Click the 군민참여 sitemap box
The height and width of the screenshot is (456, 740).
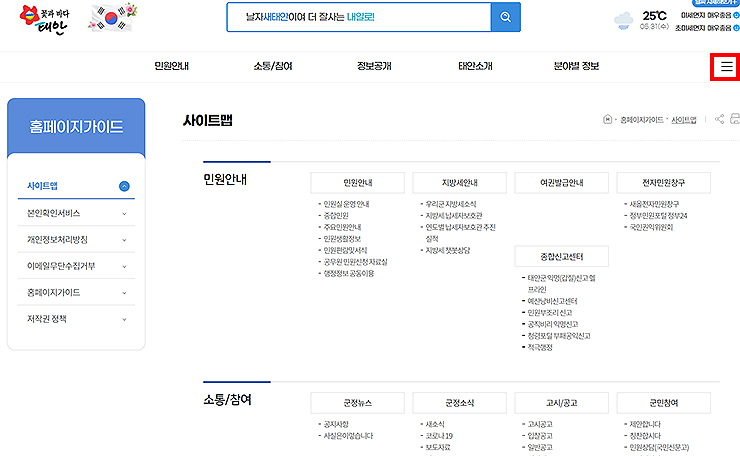(663, 403)
